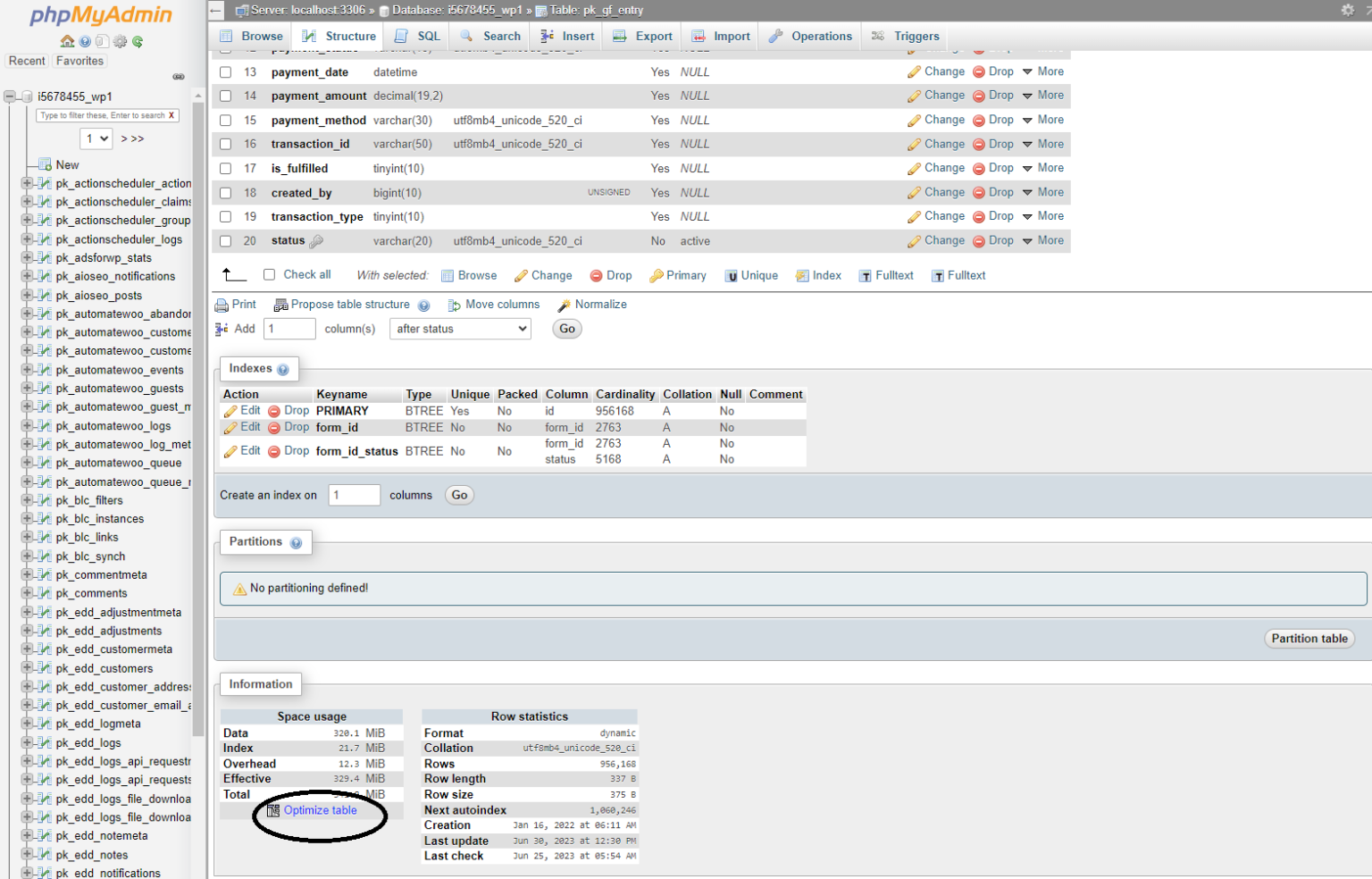Image resolution: width=1372 pixels, height=879 pixels.
Task: Open the Operations tab
Action: pyautogui.click(x=809, y=36)
